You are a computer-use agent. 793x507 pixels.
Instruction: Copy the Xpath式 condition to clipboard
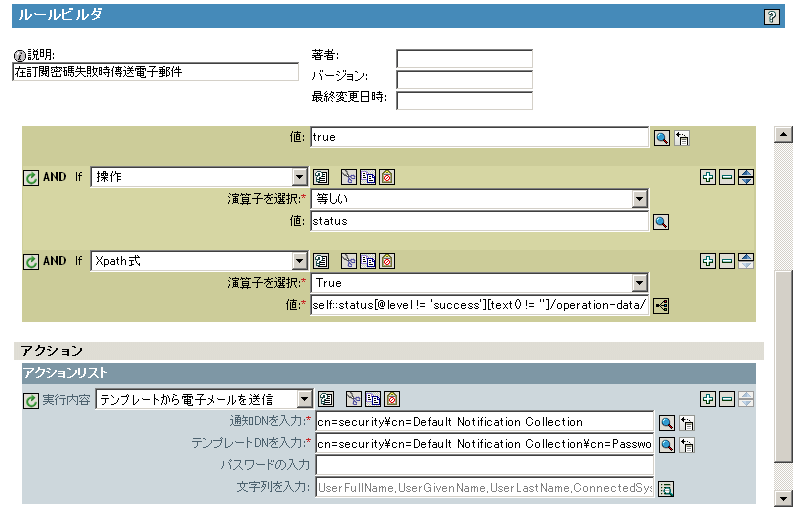coord(368,261)
